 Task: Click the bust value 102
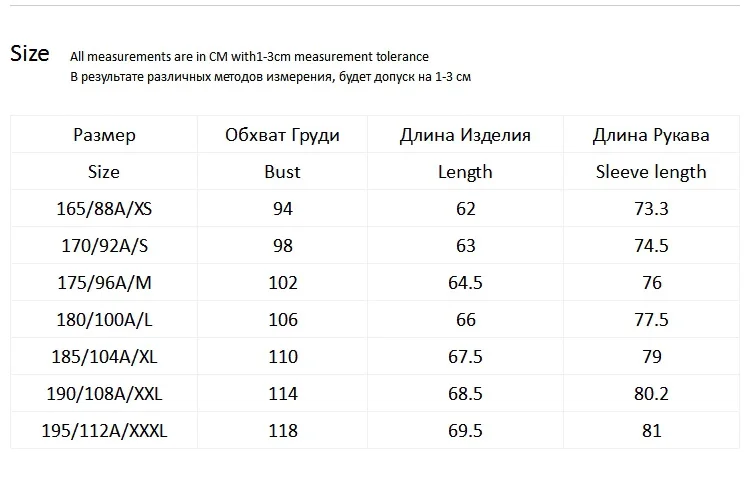(283, 283)
